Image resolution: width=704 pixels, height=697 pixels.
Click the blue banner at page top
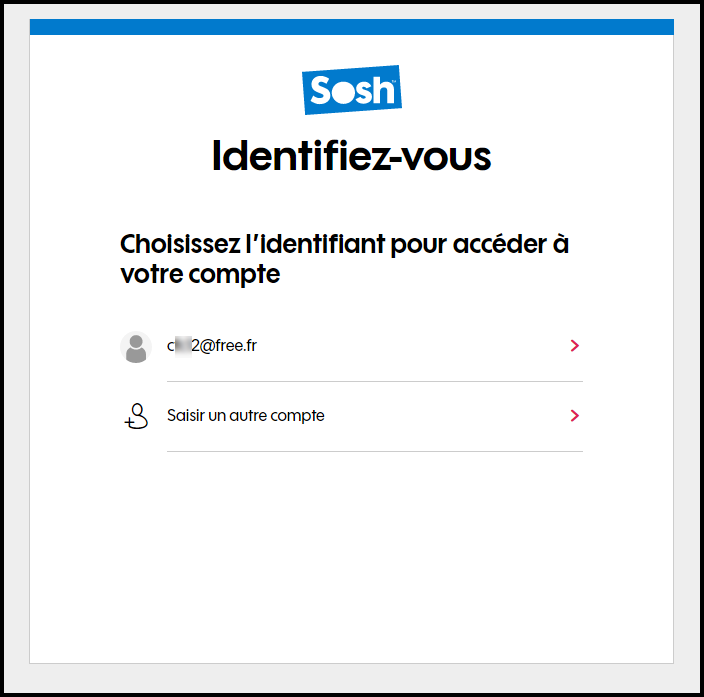click(x=352, y=27)
